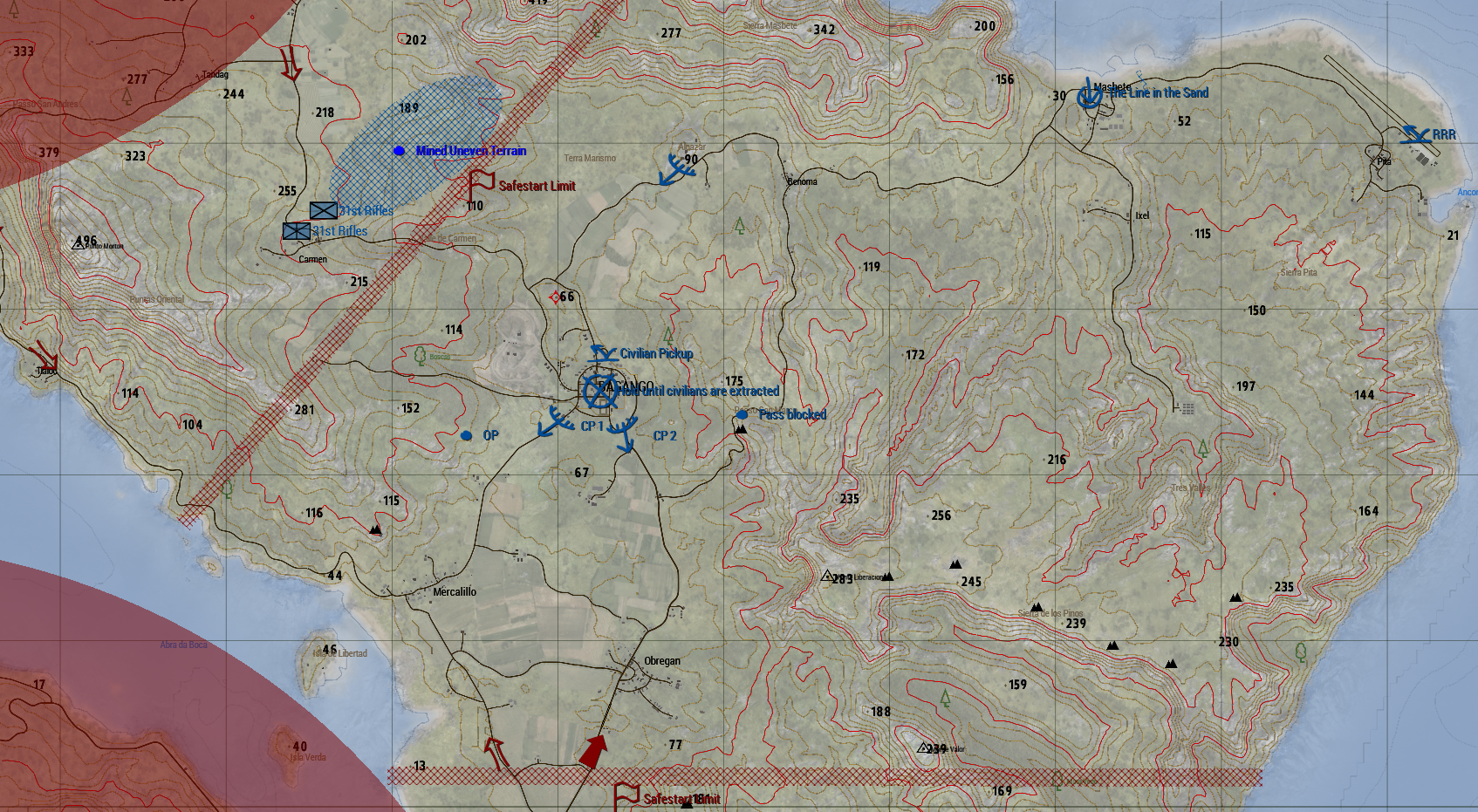The height and width of the screenshot is (812, 1478).
Task: Select the lower 31st Rifles infantry marker
Action: coord(297,231)
